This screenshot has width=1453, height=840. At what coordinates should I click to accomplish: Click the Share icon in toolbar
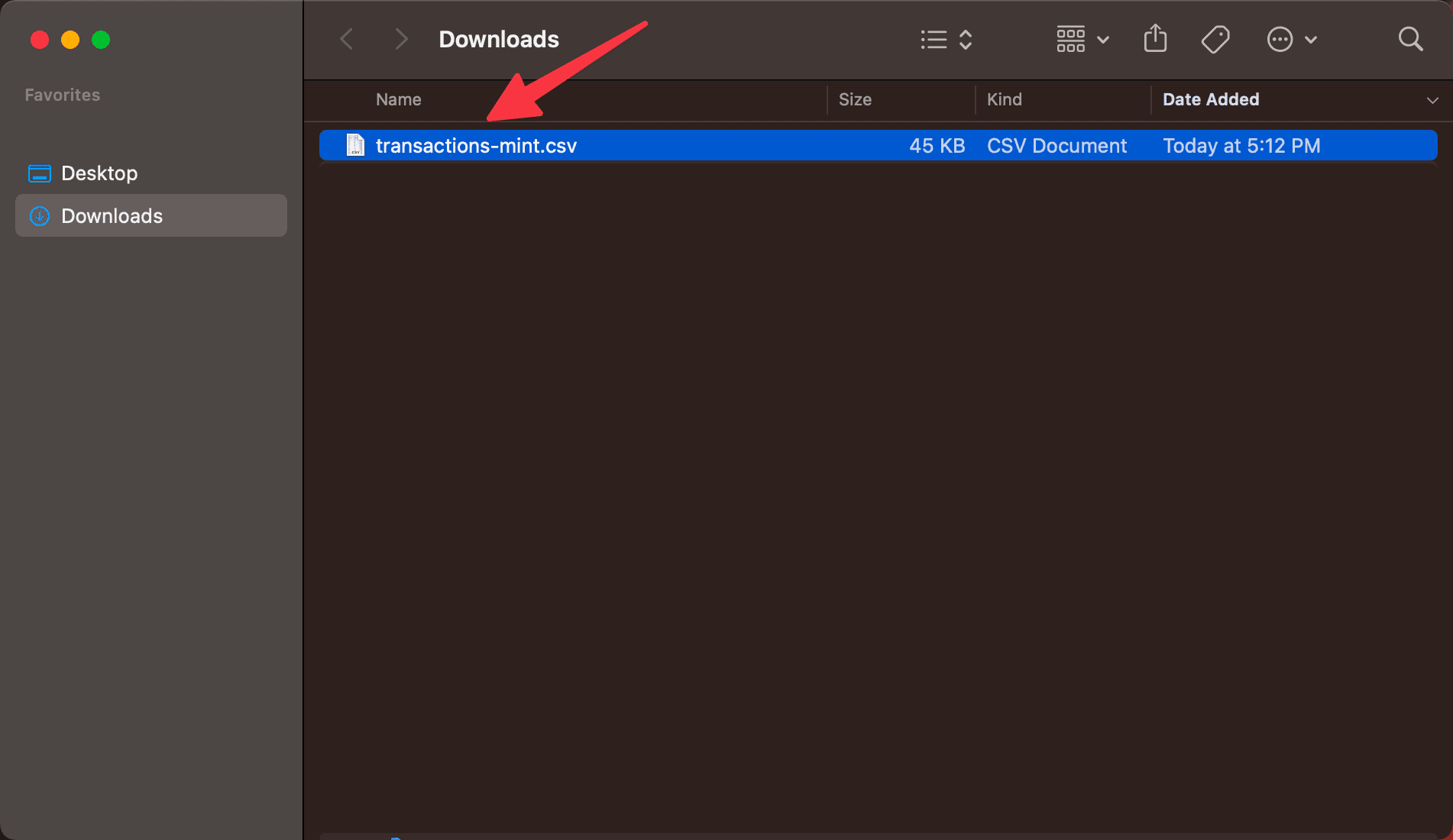(x=1155, y=39)
